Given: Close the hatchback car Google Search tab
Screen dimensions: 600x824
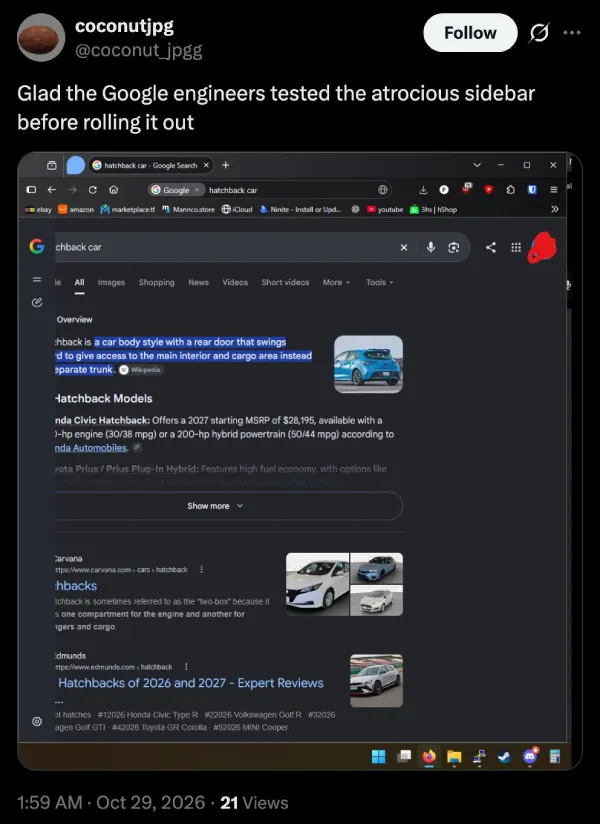Looking at the screenshot, I should 206,165.
